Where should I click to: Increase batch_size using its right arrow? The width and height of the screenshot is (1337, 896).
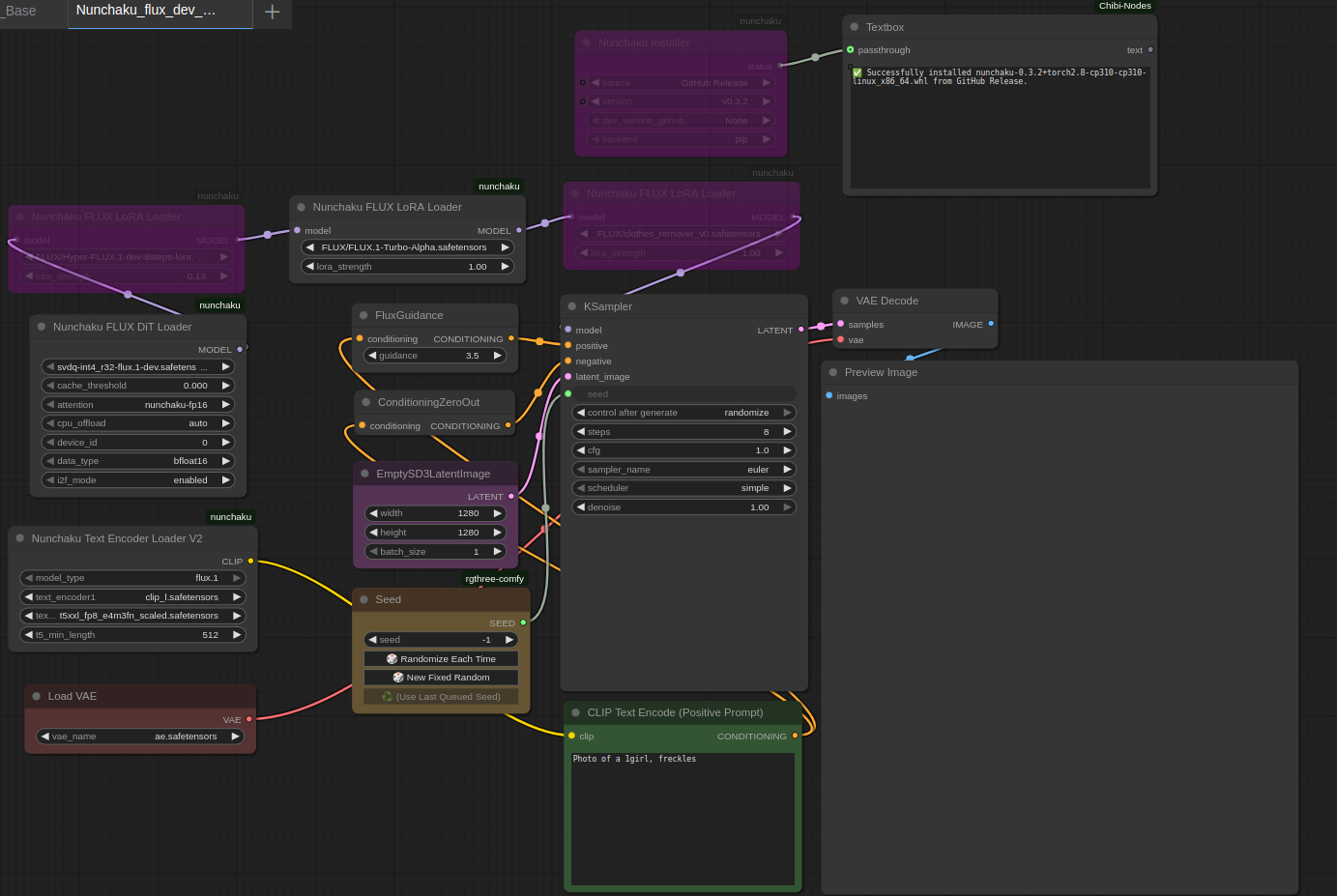point(498,552)
